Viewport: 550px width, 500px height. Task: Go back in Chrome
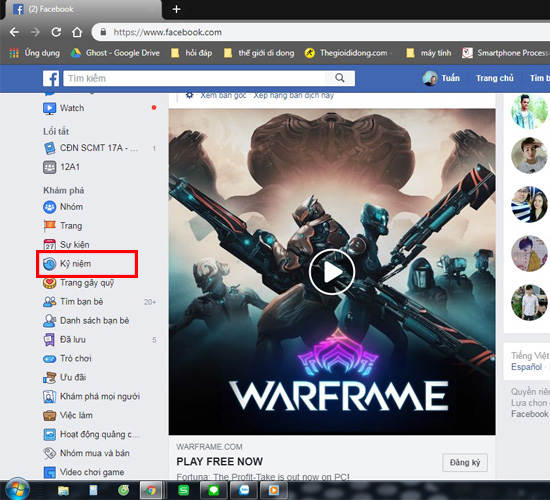coord(14,32)
